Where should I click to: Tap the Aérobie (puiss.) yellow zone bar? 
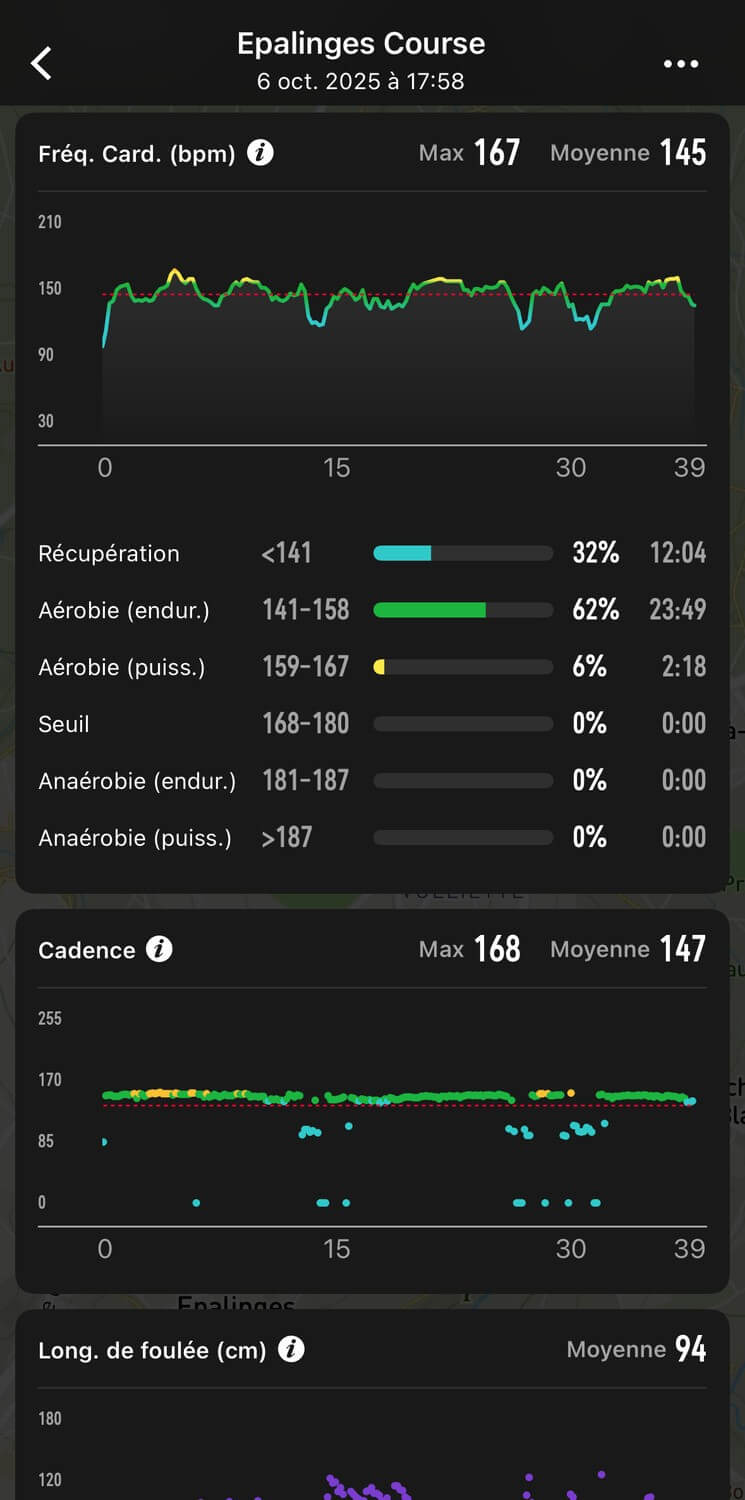click(x=462, y=667)
